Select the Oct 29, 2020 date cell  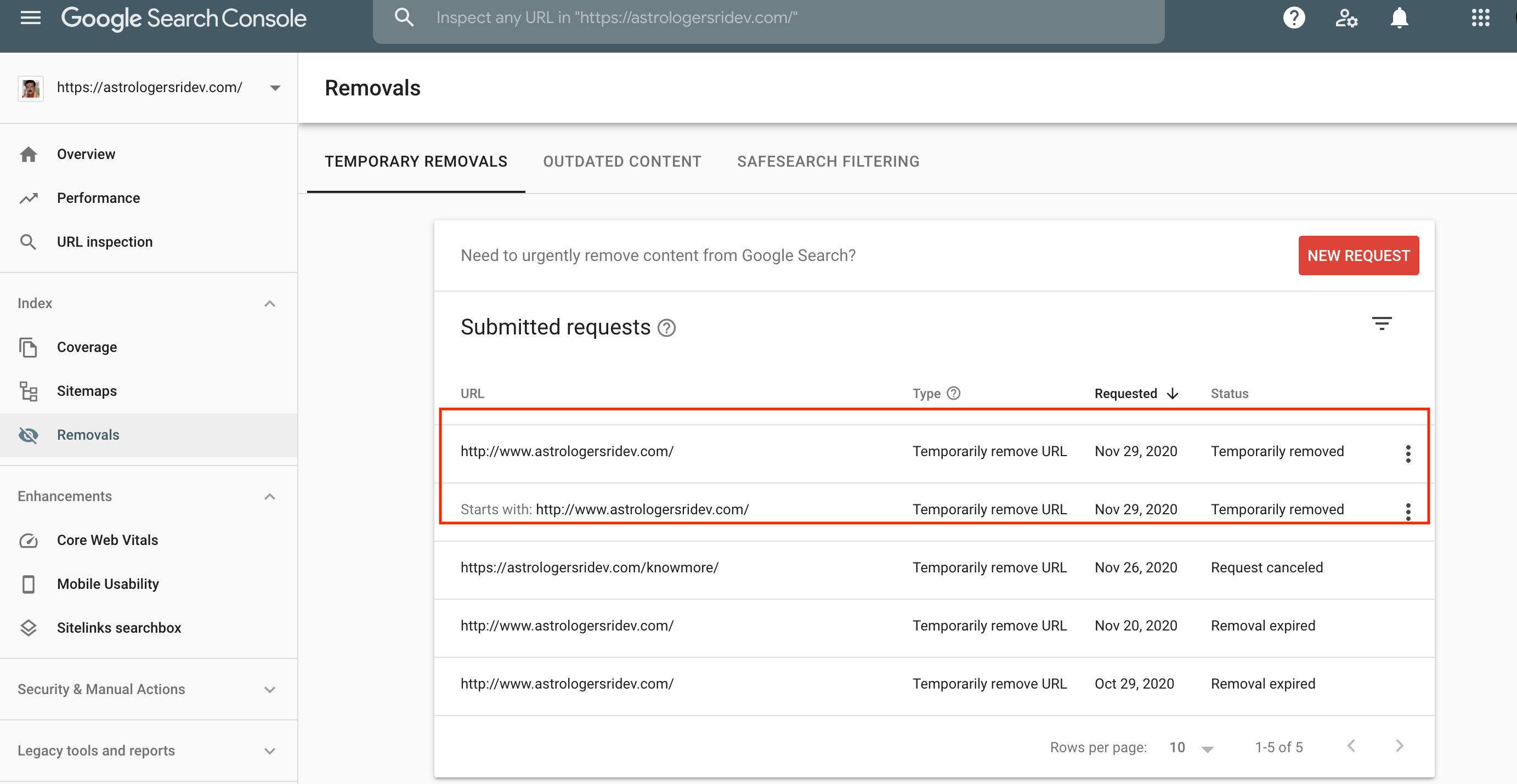pyautogui.click(x=1134, y=684)
